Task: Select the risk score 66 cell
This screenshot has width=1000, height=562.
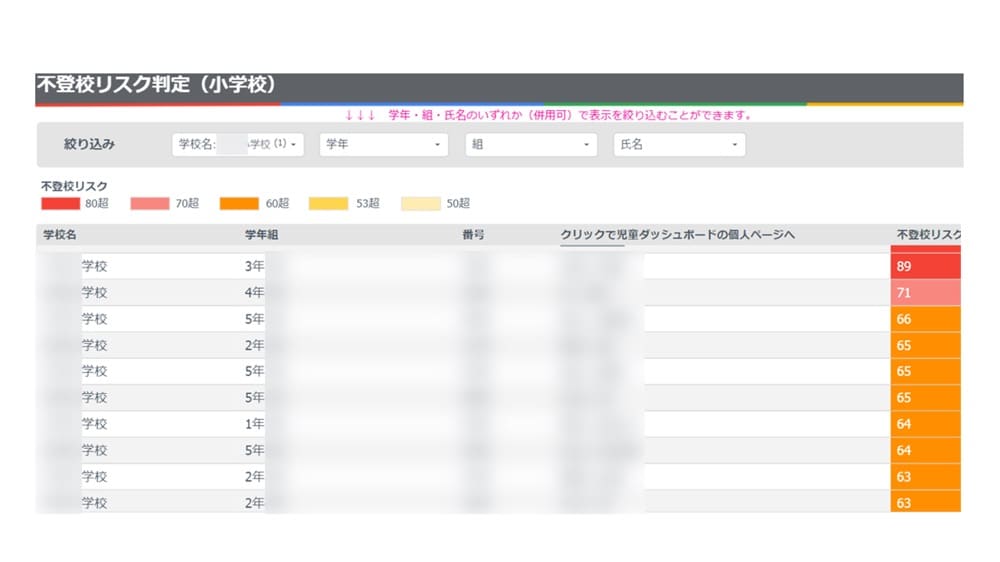Action: point(924,319)
